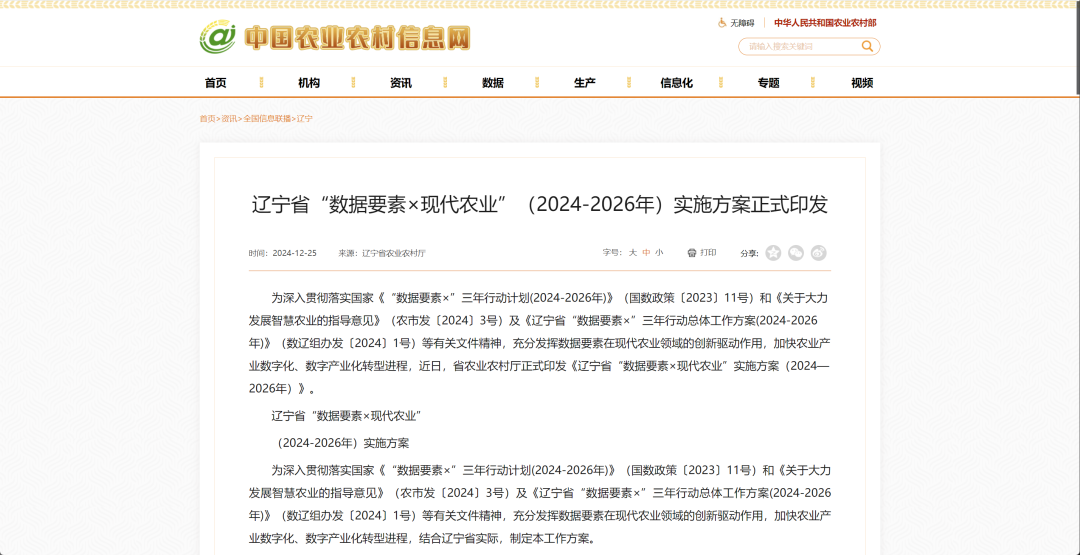
Task: Open the 信息化 navigation menu
Action: (676, 83)
